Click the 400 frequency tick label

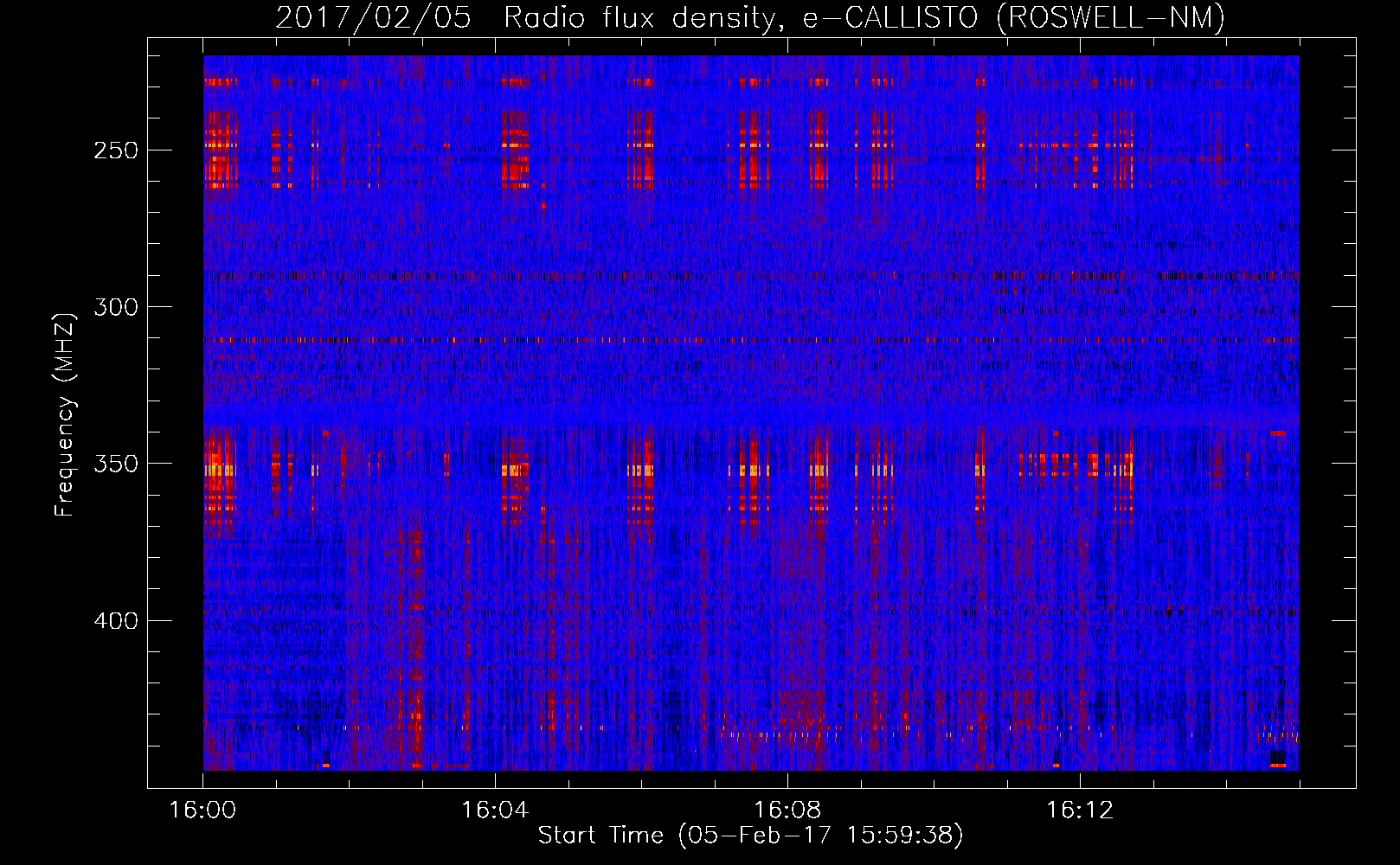point(116,621)
